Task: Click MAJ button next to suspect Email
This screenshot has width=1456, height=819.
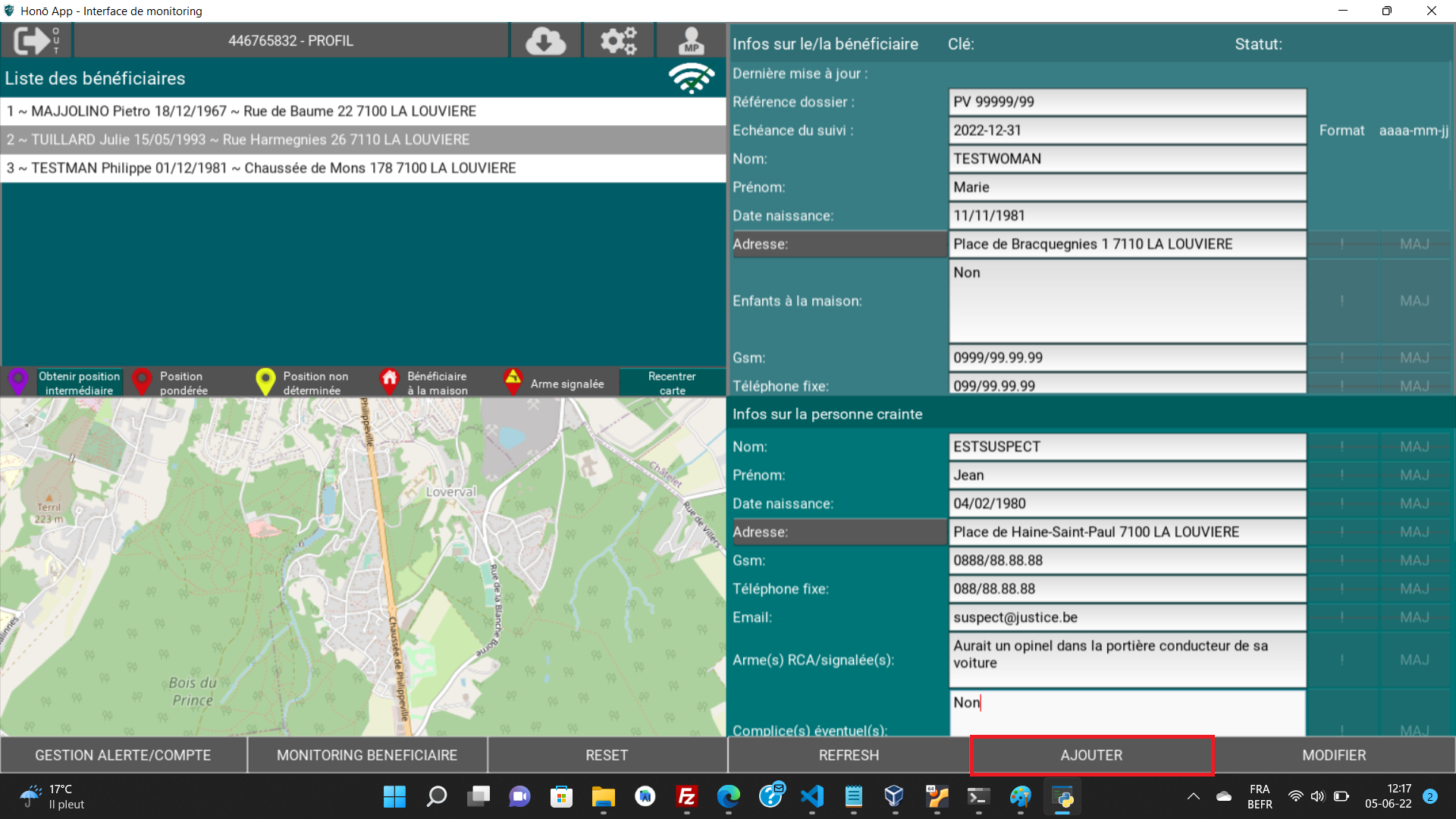Action: coord(1414,617)
